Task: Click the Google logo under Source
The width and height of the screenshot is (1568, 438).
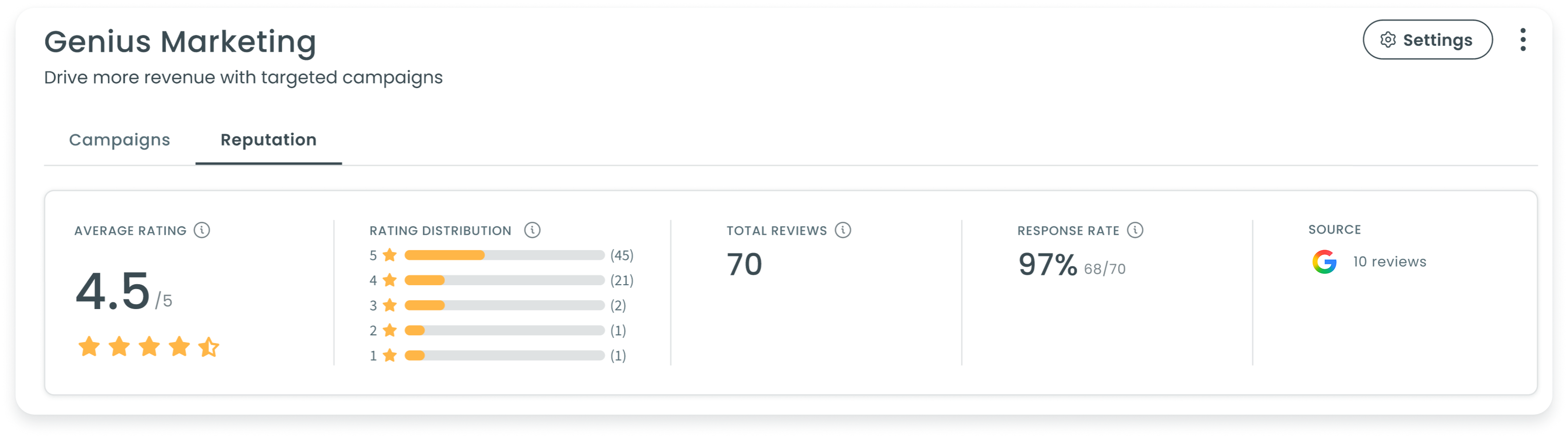Action: pos(1324,262)
